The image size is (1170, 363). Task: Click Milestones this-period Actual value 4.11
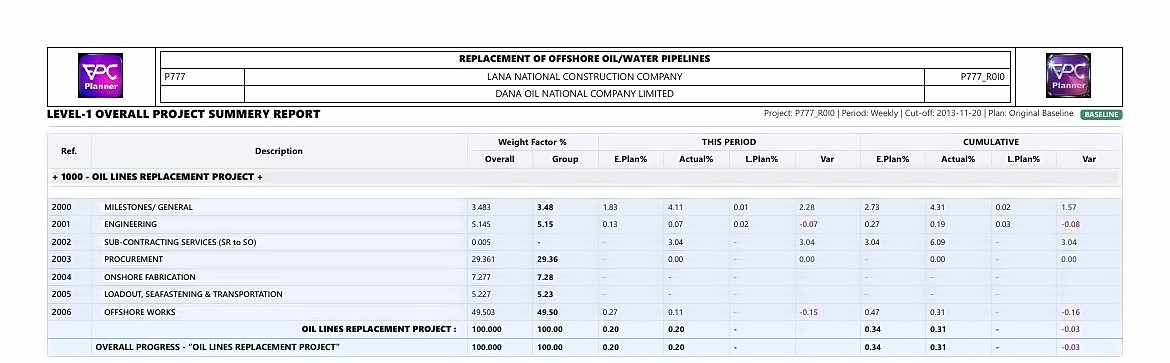click(x=676, y=207)
